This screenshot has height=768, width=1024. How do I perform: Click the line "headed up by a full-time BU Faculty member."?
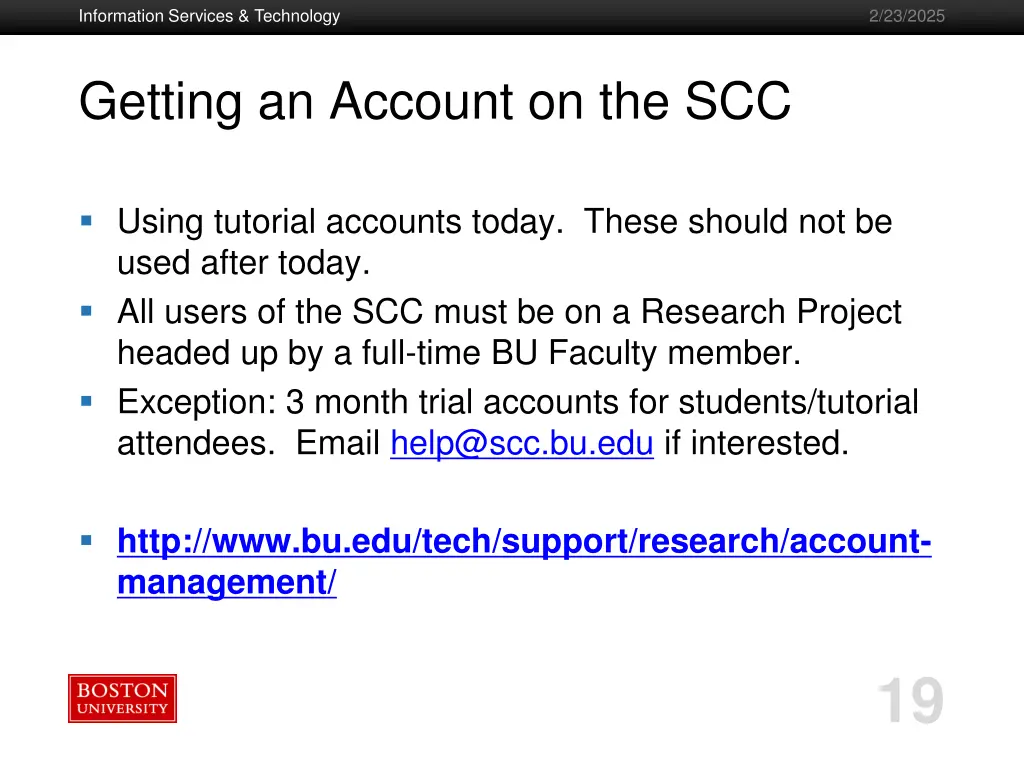(459, 353)
